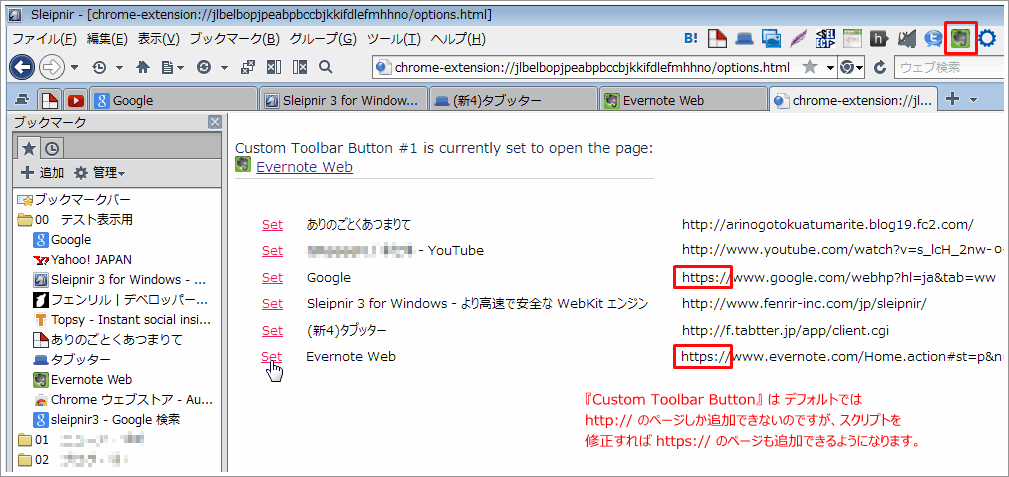The image size is (1009, 477).
Task: Select the YouTube pinned tab
Action: point(77,100)
